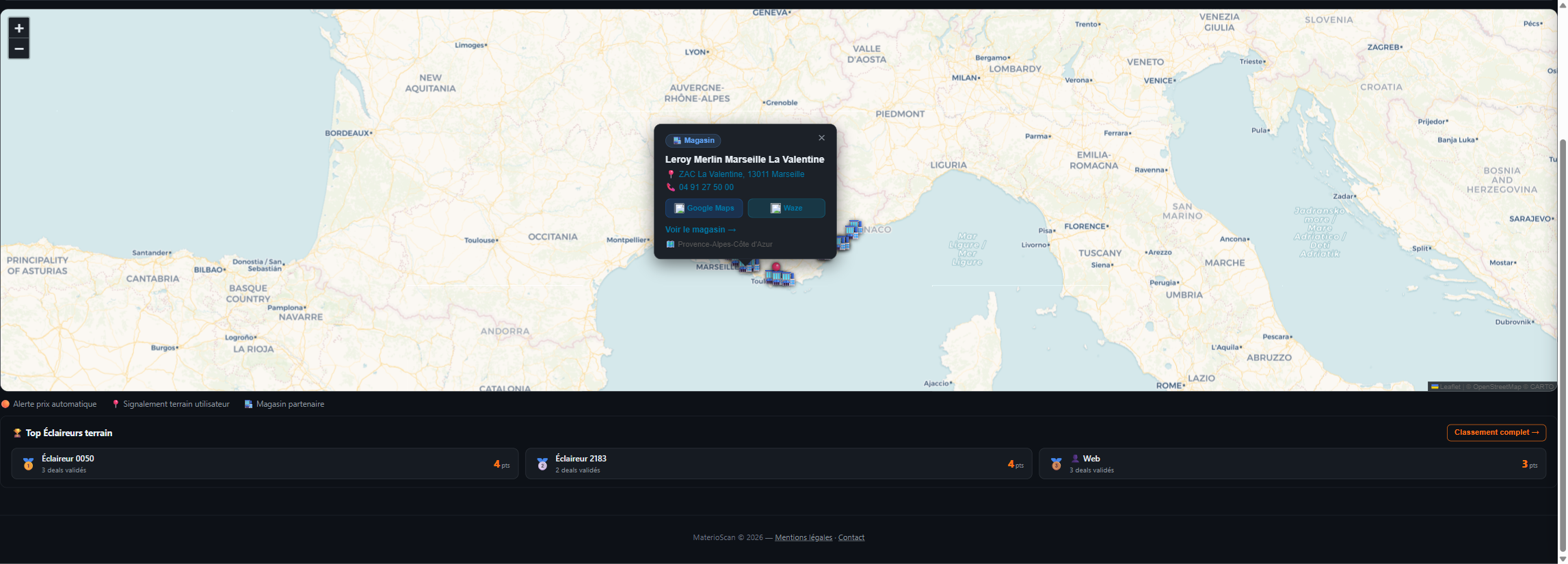Click the Leaflet attribution link

1449,387
